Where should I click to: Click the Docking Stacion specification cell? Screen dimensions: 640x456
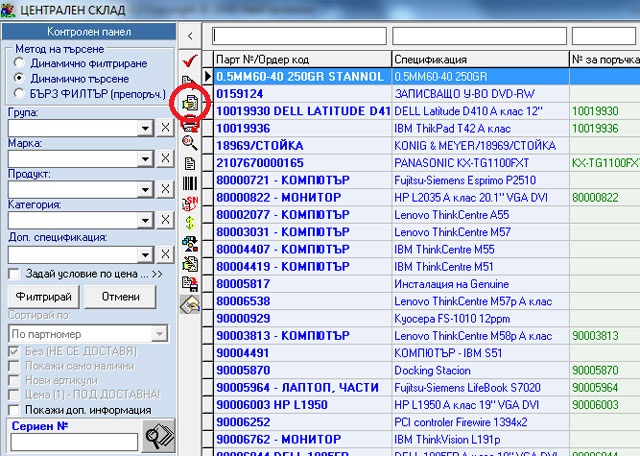click(x=480, y=370)
